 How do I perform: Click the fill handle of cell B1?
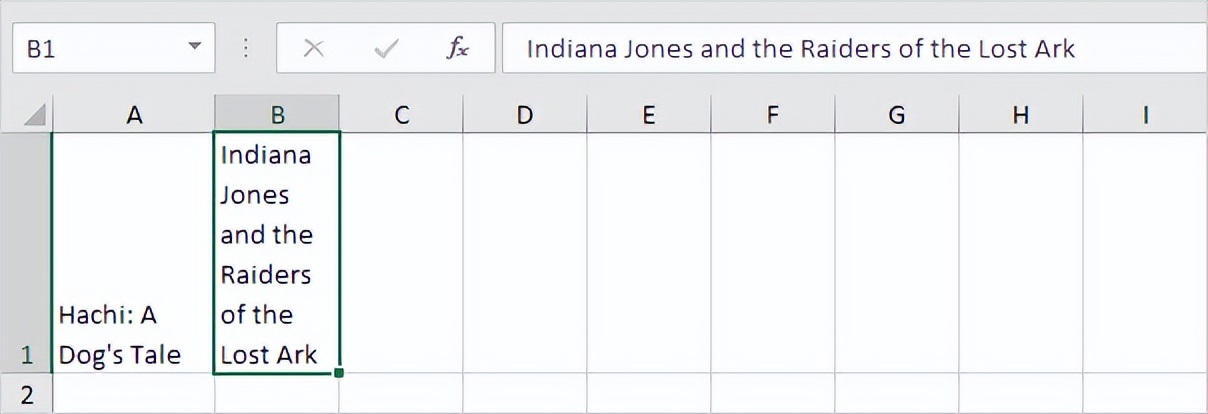pos(340,373)
